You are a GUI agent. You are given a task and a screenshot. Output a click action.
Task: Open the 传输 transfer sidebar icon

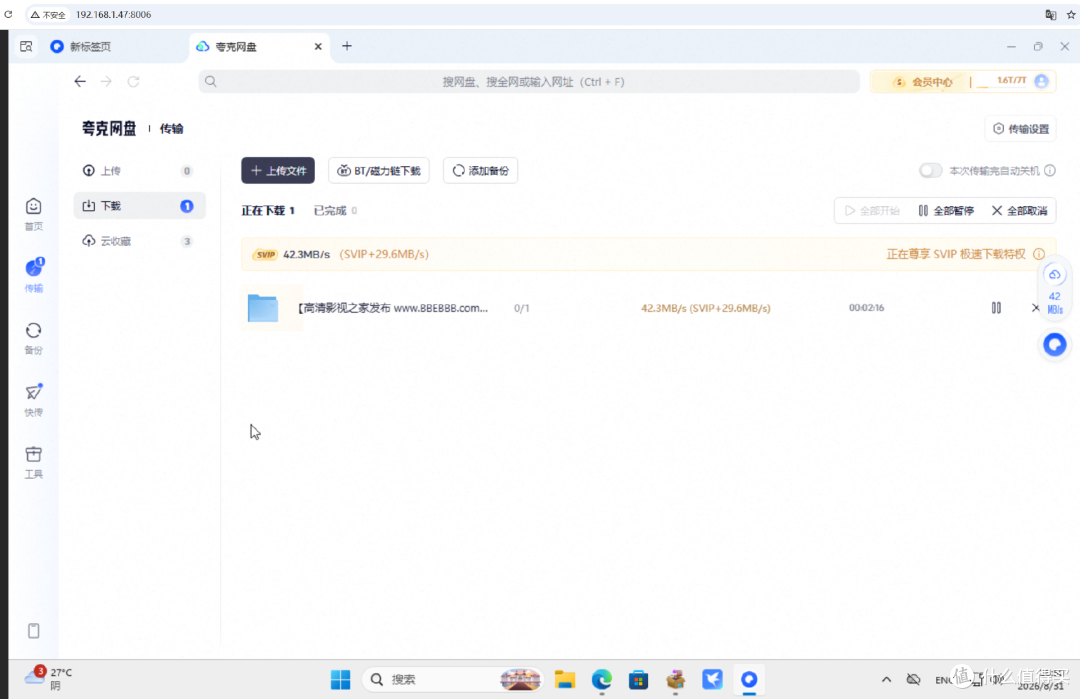(33, 275)
